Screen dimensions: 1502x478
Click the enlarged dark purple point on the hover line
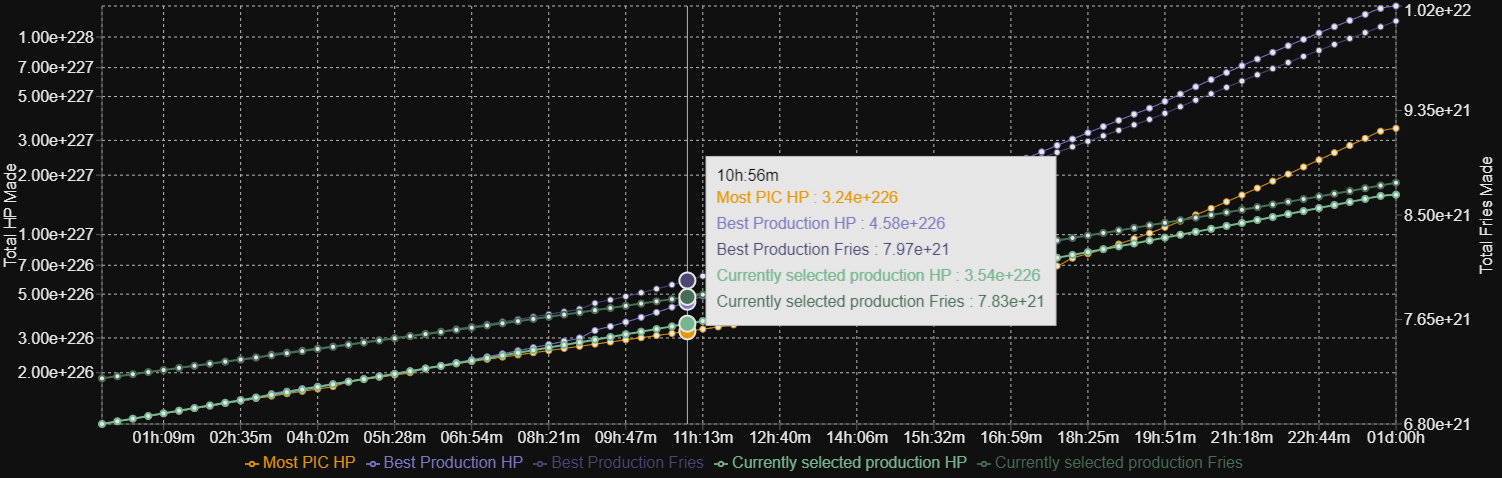(687, 281)
